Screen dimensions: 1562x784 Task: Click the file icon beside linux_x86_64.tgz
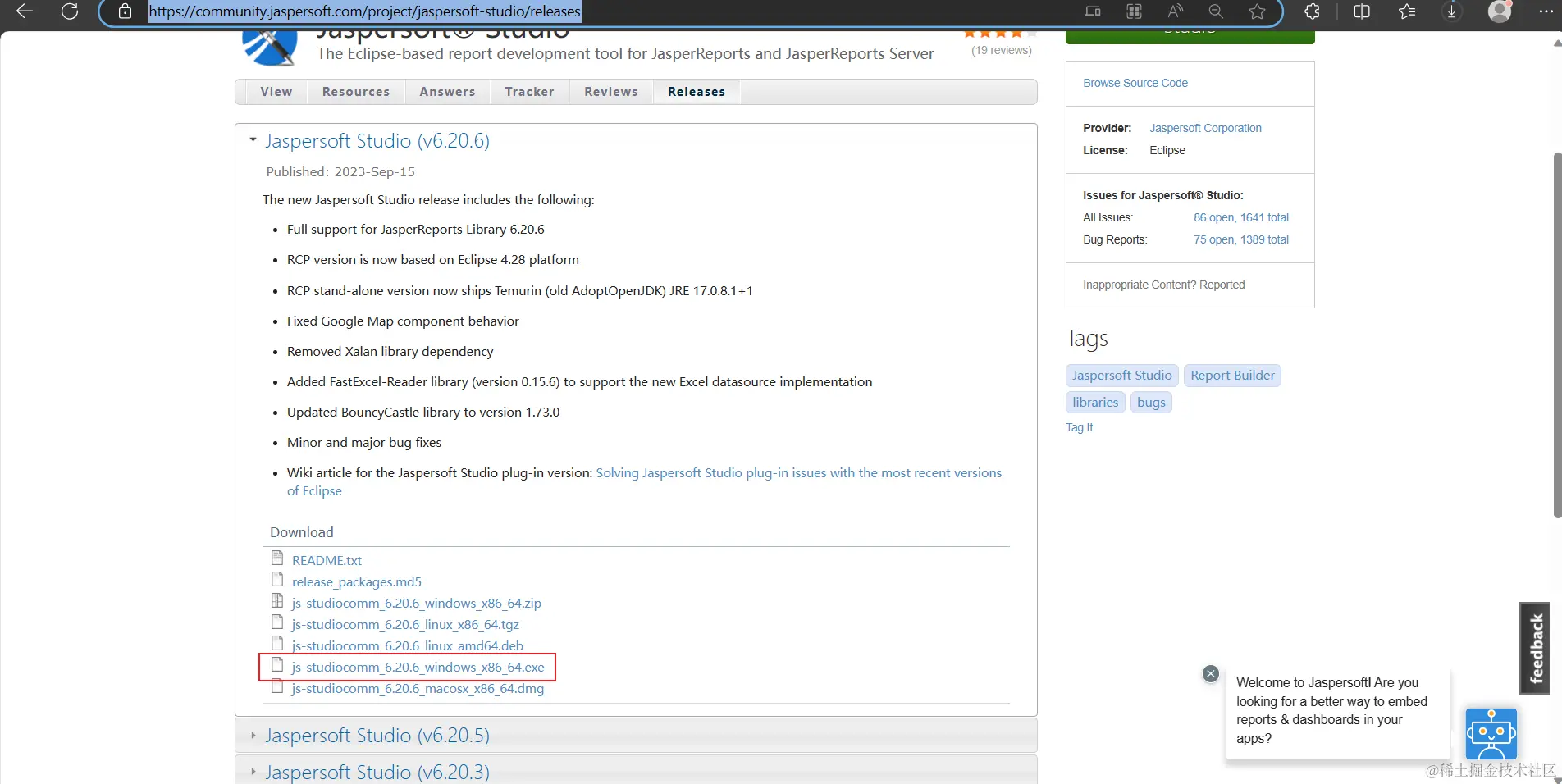coord(277,622)
